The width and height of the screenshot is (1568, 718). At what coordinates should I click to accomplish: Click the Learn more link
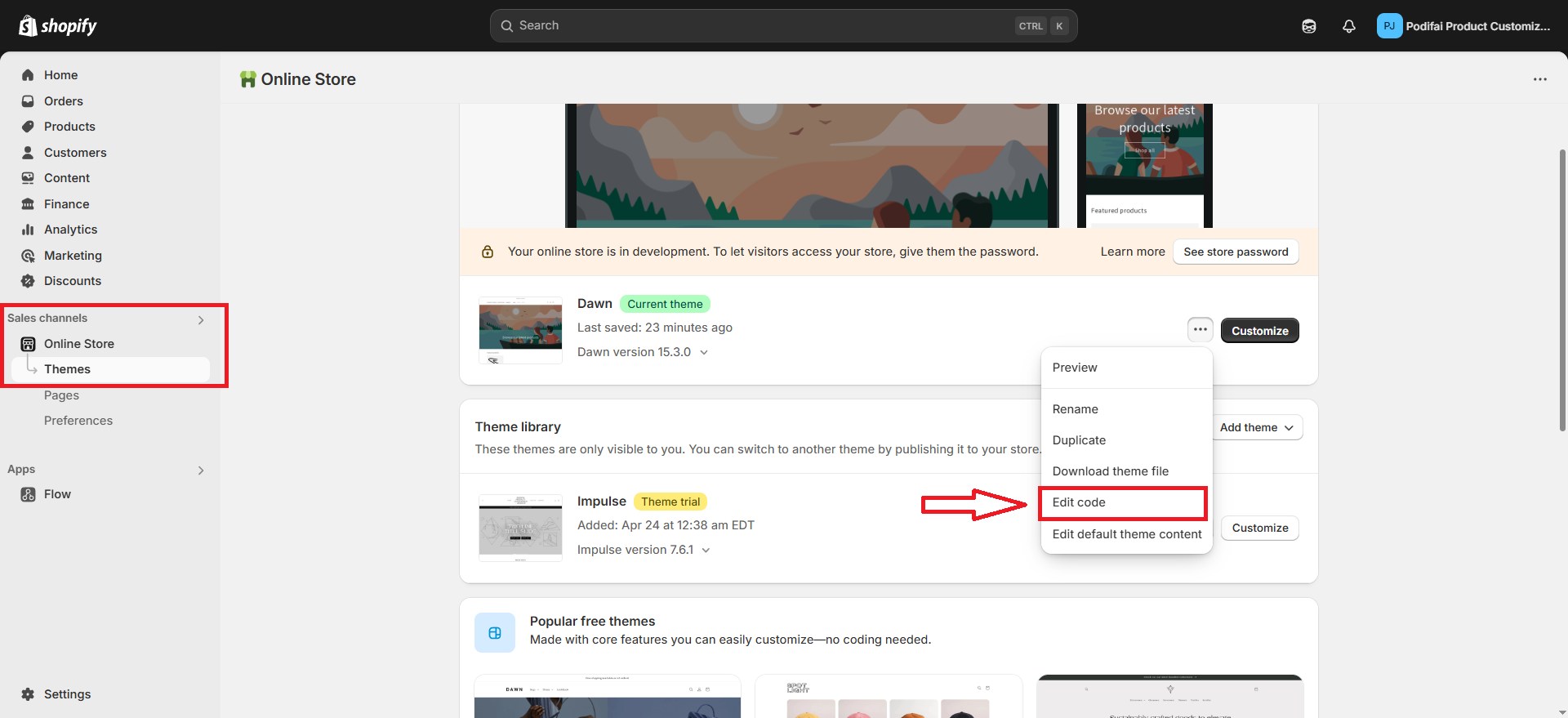click(1132, 252)
